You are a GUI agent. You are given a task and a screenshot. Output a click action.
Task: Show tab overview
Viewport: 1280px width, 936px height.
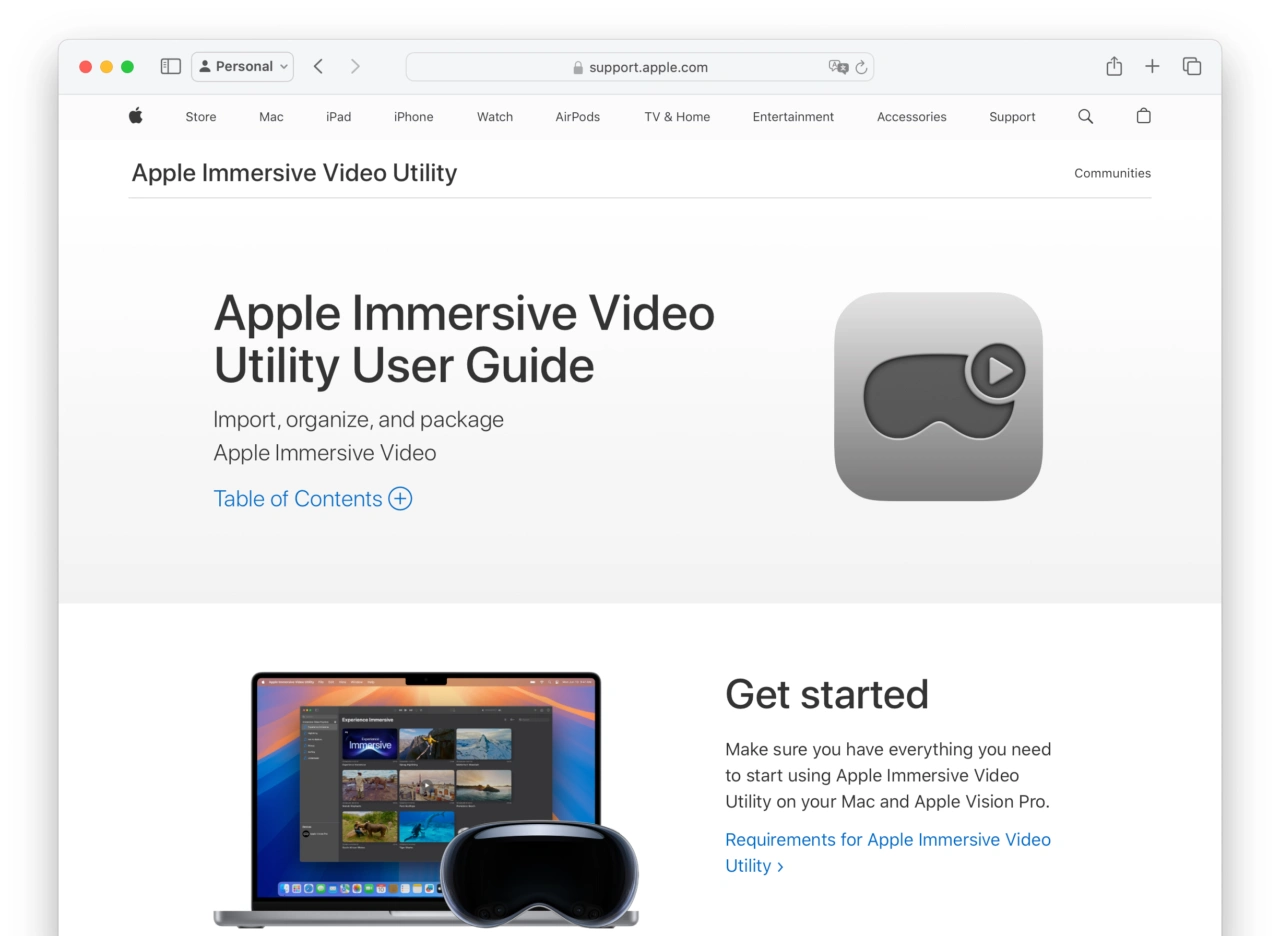tap(1191, 66)
